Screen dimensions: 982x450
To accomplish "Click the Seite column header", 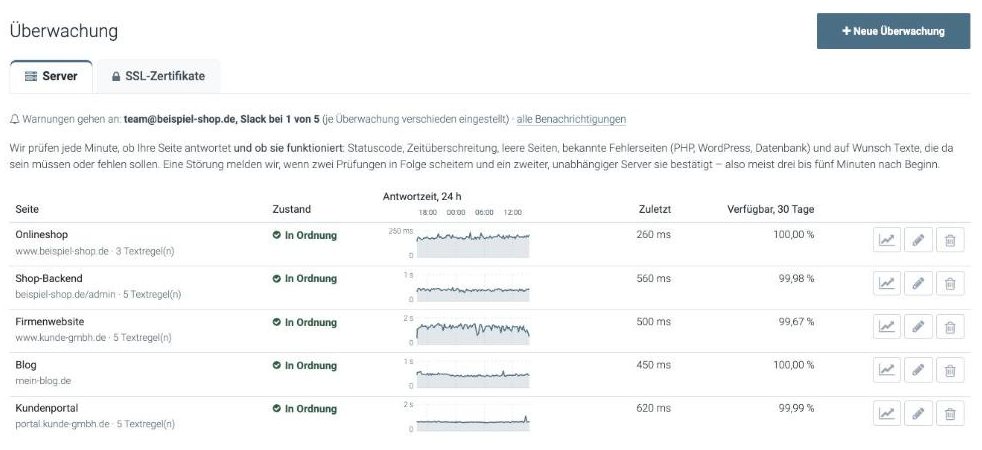I will (x=27, y=210).
